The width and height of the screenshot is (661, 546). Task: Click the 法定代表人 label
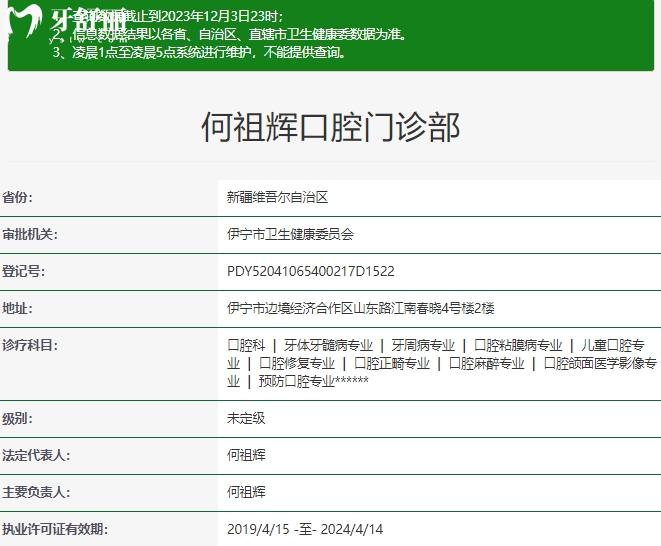tap(36, 455)
